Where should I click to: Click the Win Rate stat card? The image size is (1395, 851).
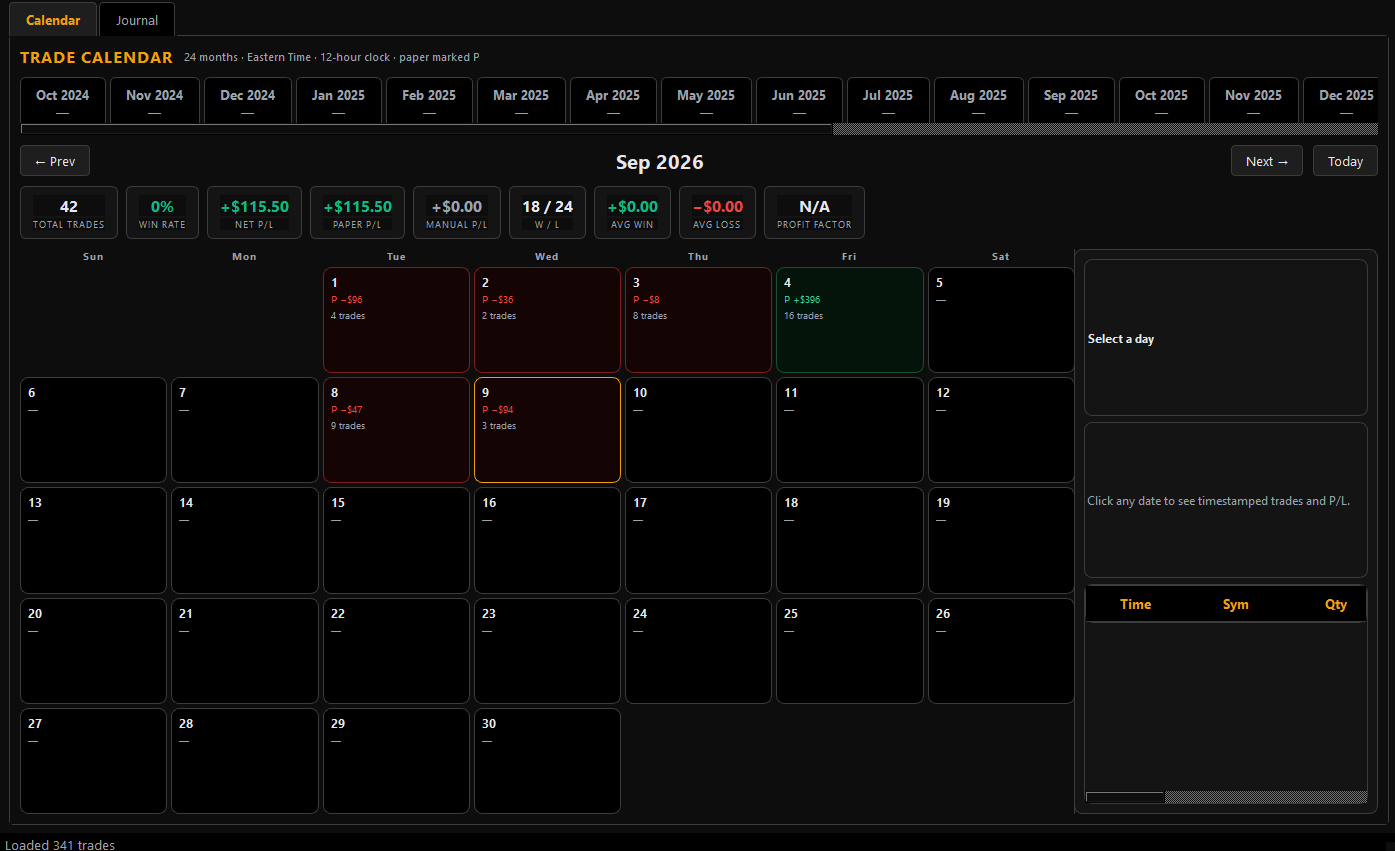pyautogui.click(x=162, y=213)
